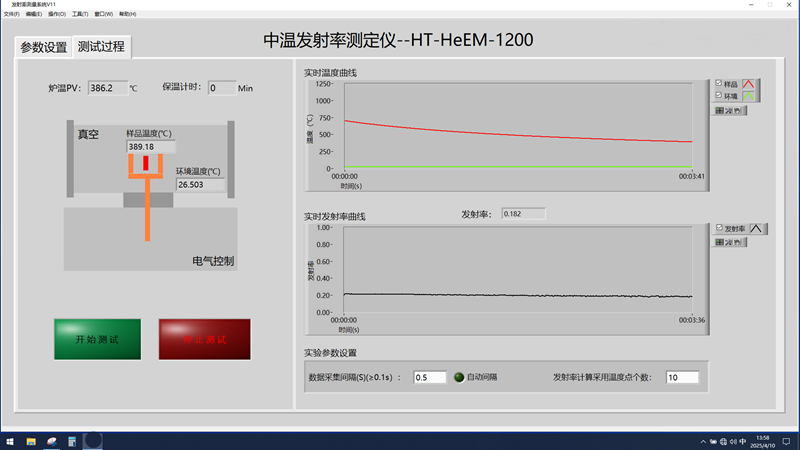800x450 pixels.
Task: Click the 发射率 black curve legend icon
Action: (x=756, y=228)
